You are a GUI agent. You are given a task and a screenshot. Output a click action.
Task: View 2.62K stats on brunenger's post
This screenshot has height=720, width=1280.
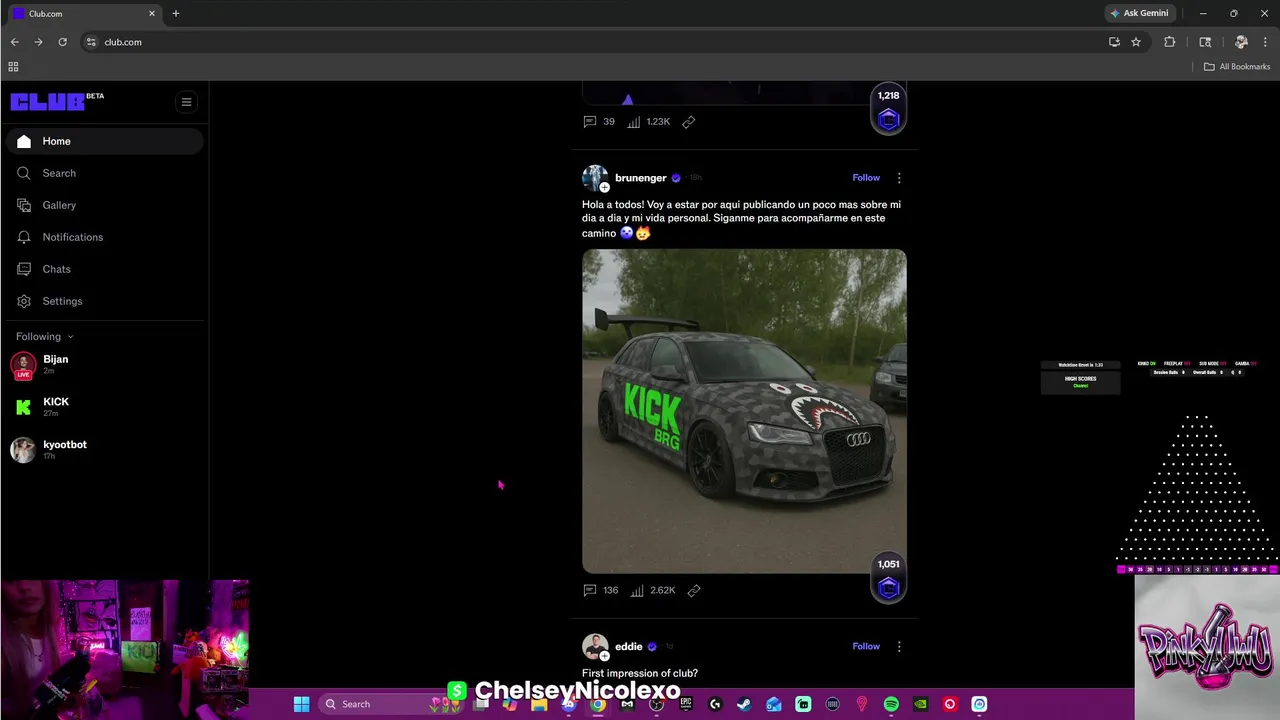point(652,590)
